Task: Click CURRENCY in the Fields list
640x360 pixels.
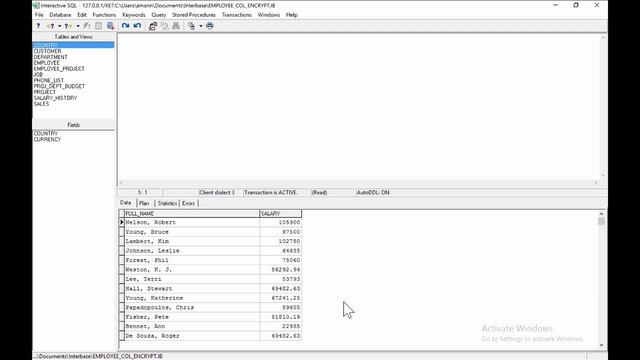Action: pos(47,139)
